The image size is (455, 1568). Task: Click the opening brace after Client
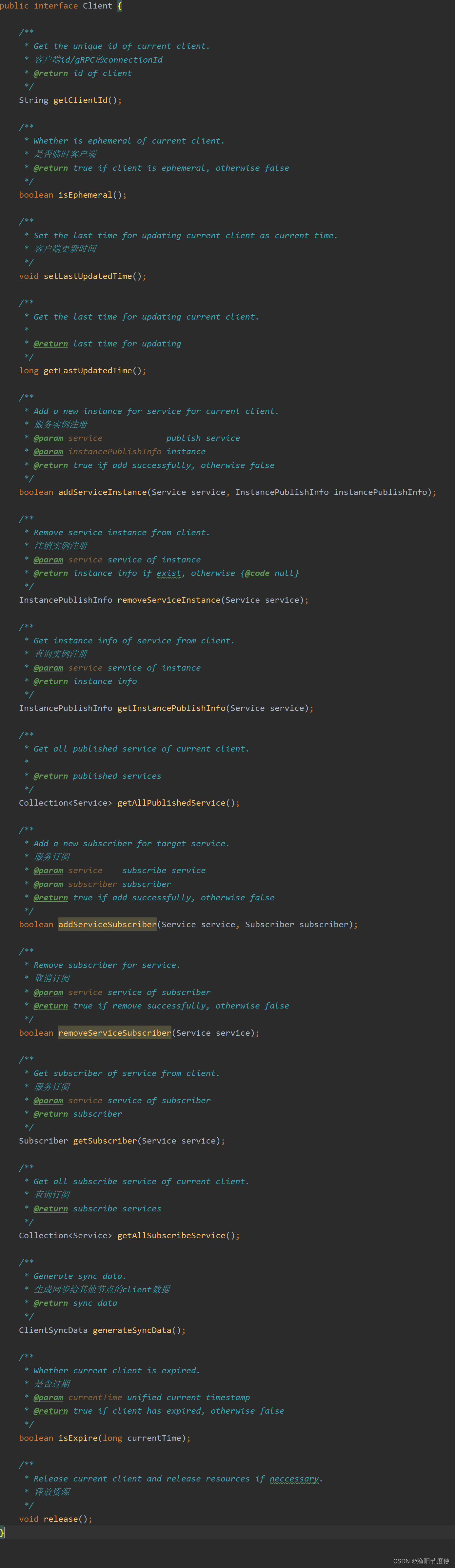coord(120,6)
